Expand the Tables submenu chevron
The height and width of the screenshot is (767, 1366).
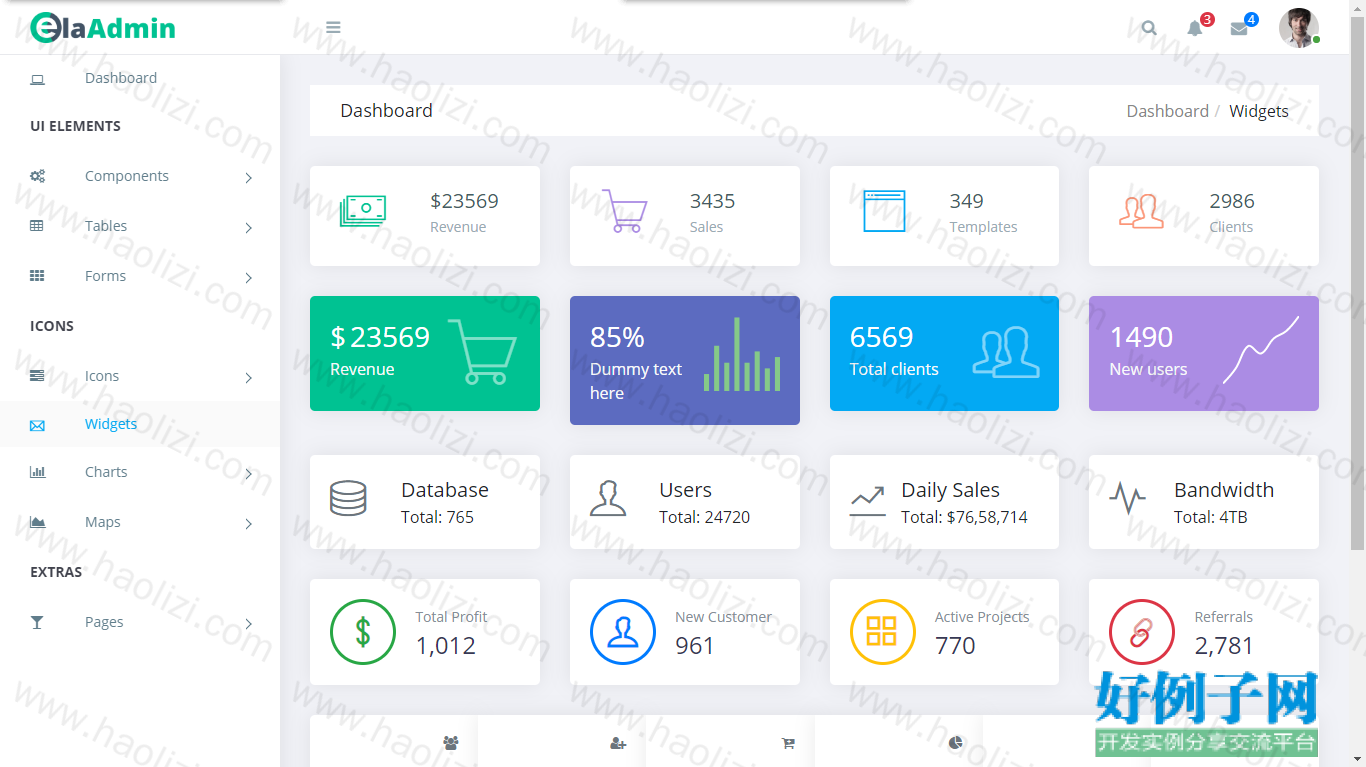point(248,228)
